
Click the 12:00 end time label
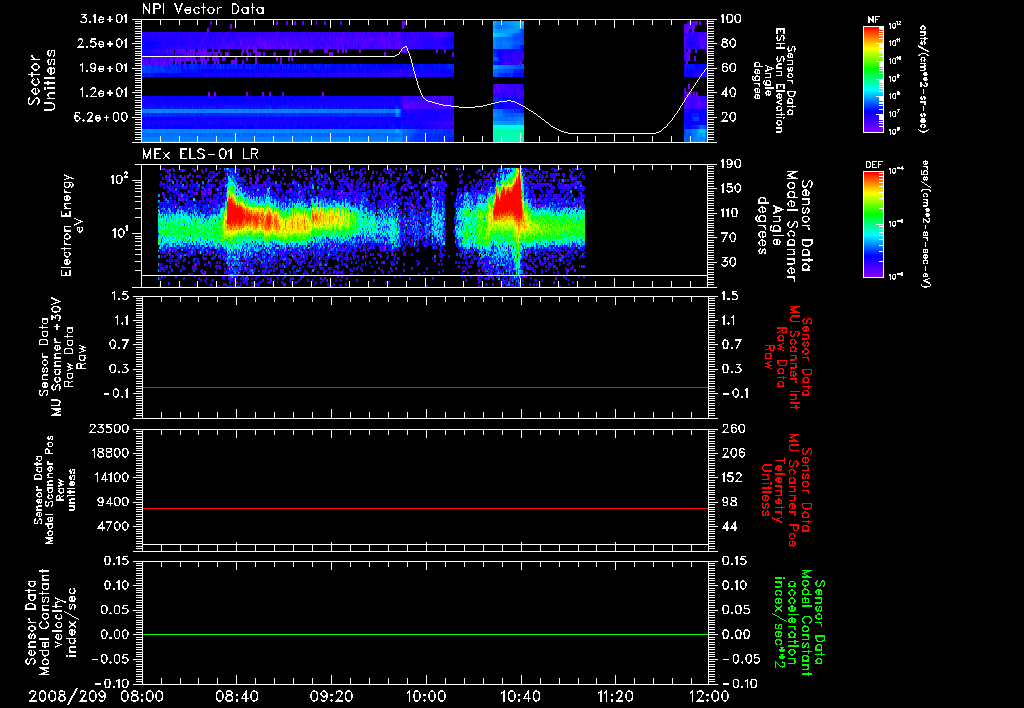click(x=710, y=696)
